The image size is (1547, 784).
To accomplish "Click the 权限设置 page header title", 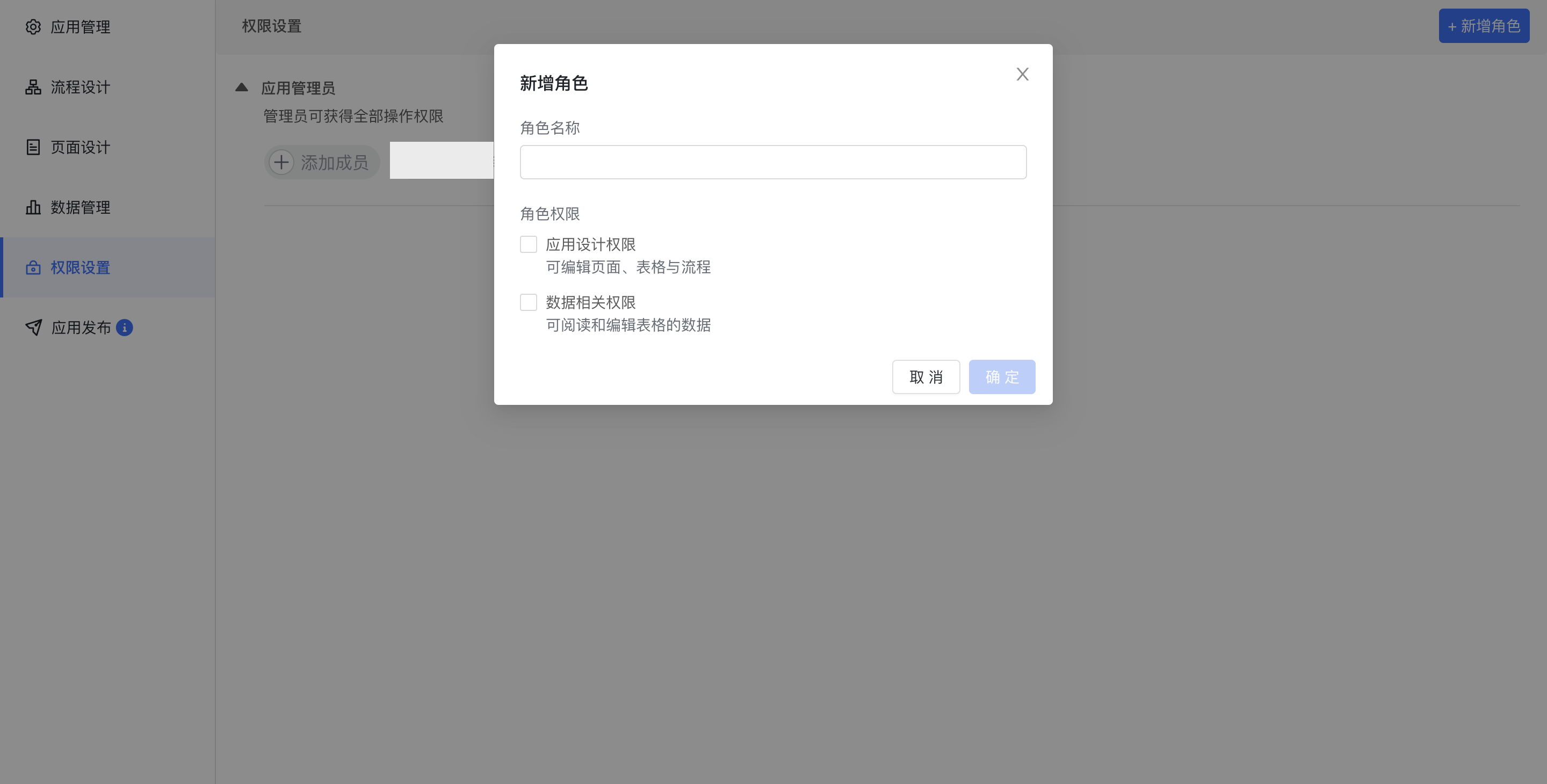I will click(271, 26).
